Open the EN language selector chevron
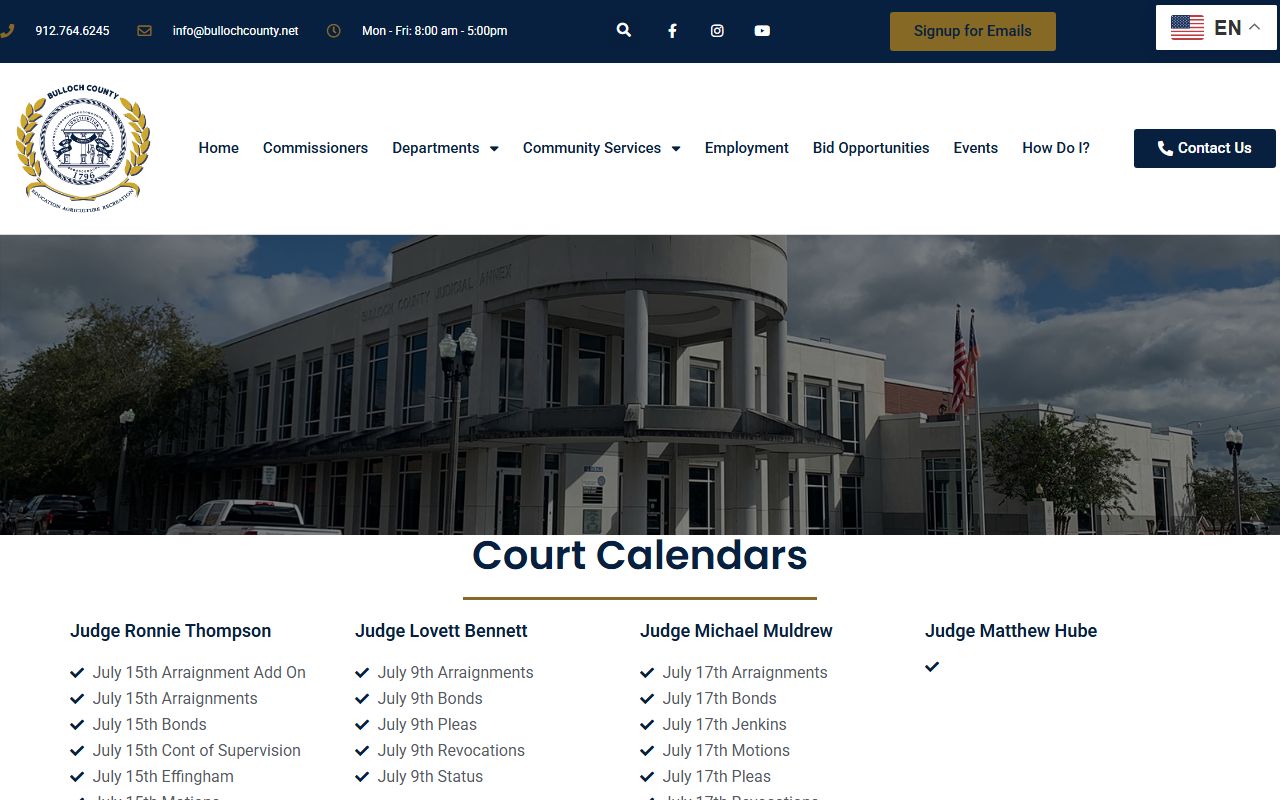1280x800 pixels. coord(1254,27)
